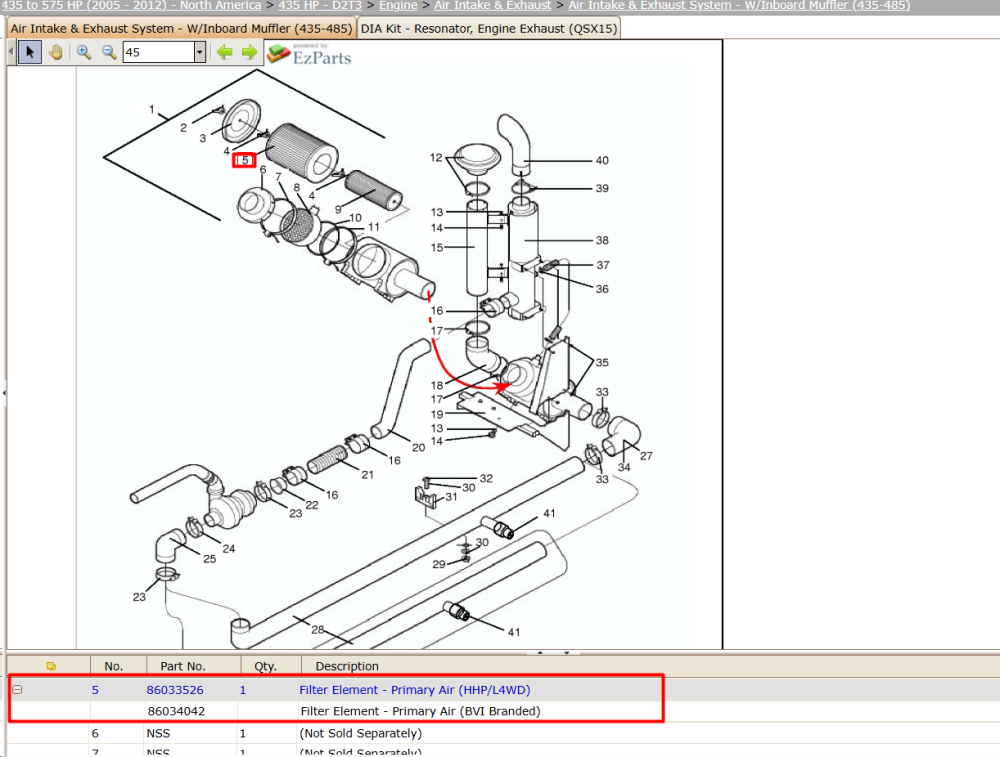Open the Air Intake & Exhaust breadcrumb
1000x757 pixels.
[x=492, y=5]
